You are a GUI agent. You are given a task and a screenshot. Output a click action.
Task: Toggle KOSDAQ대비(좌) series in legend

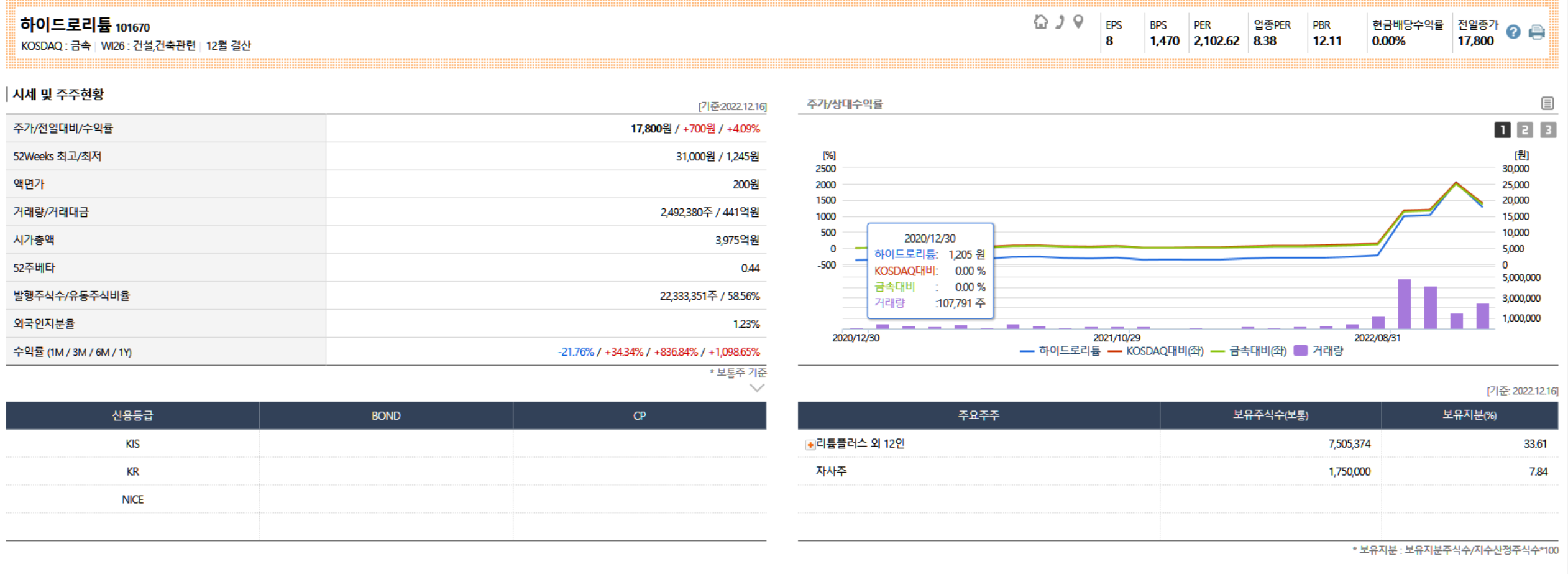(1156, 351)
